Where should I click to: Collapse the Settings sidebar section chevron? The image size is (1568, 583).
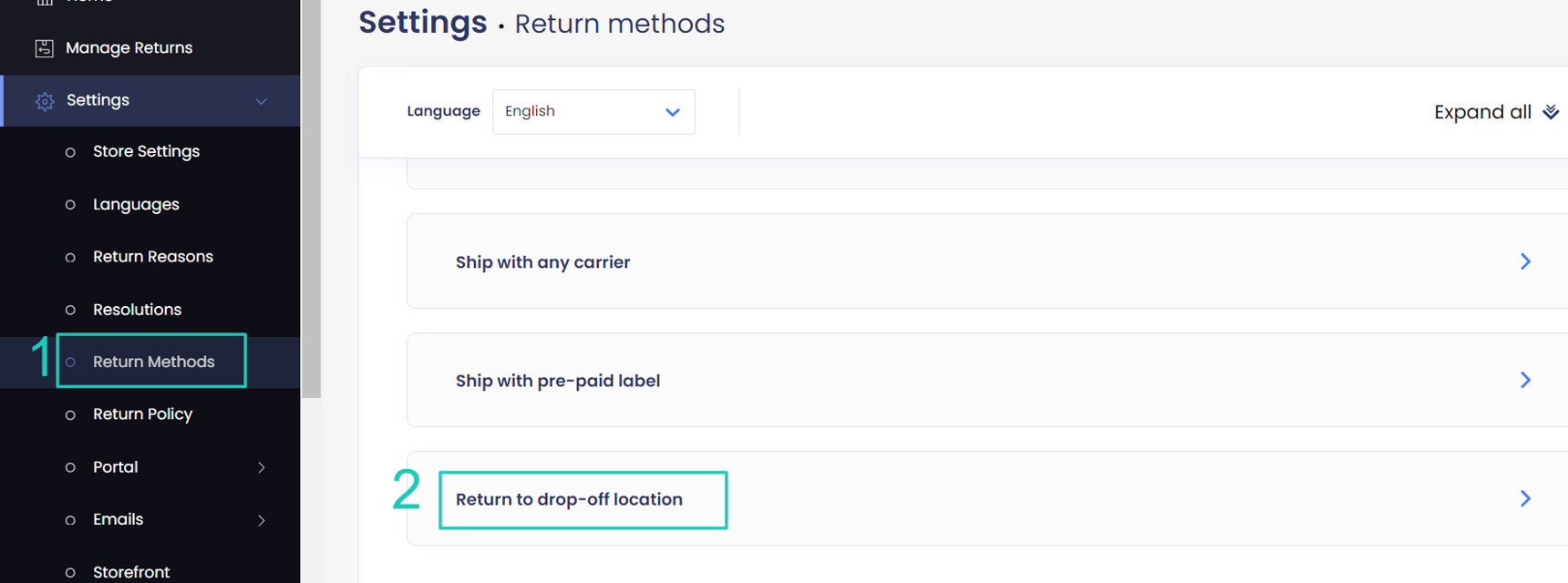pos(262,101)
